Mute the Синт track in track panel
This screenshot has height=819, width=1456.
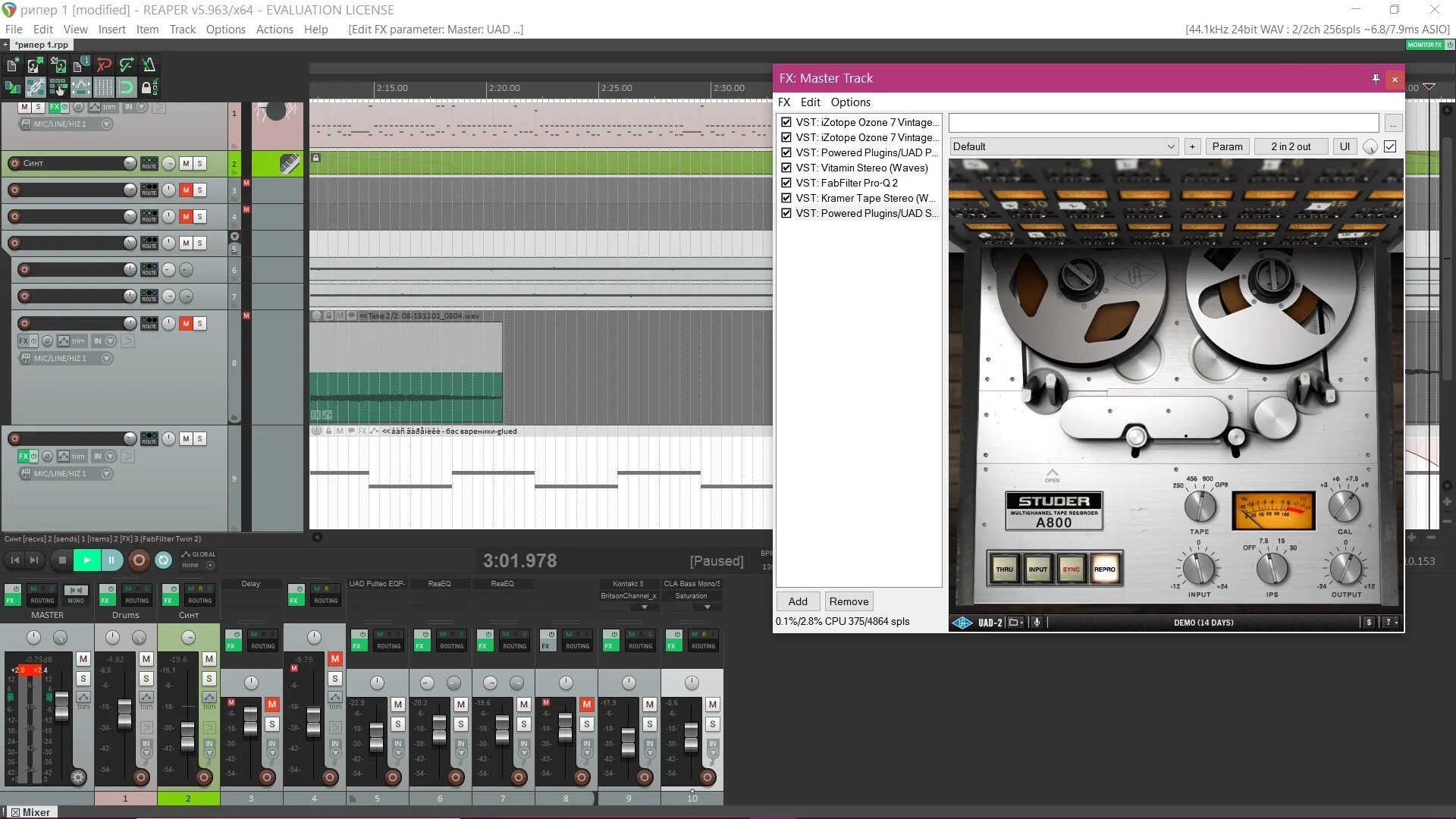point(186,163)
